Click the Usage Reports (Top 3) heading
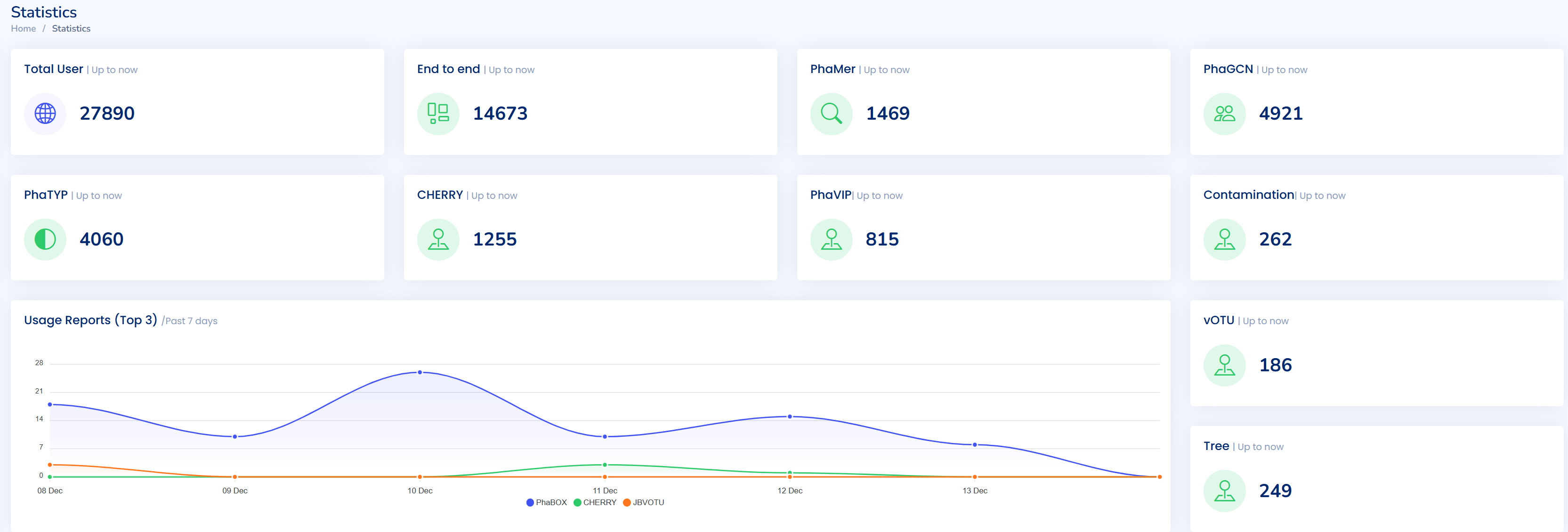The height and width of the screenshot is (532, 1568). (x=90, y=320)
